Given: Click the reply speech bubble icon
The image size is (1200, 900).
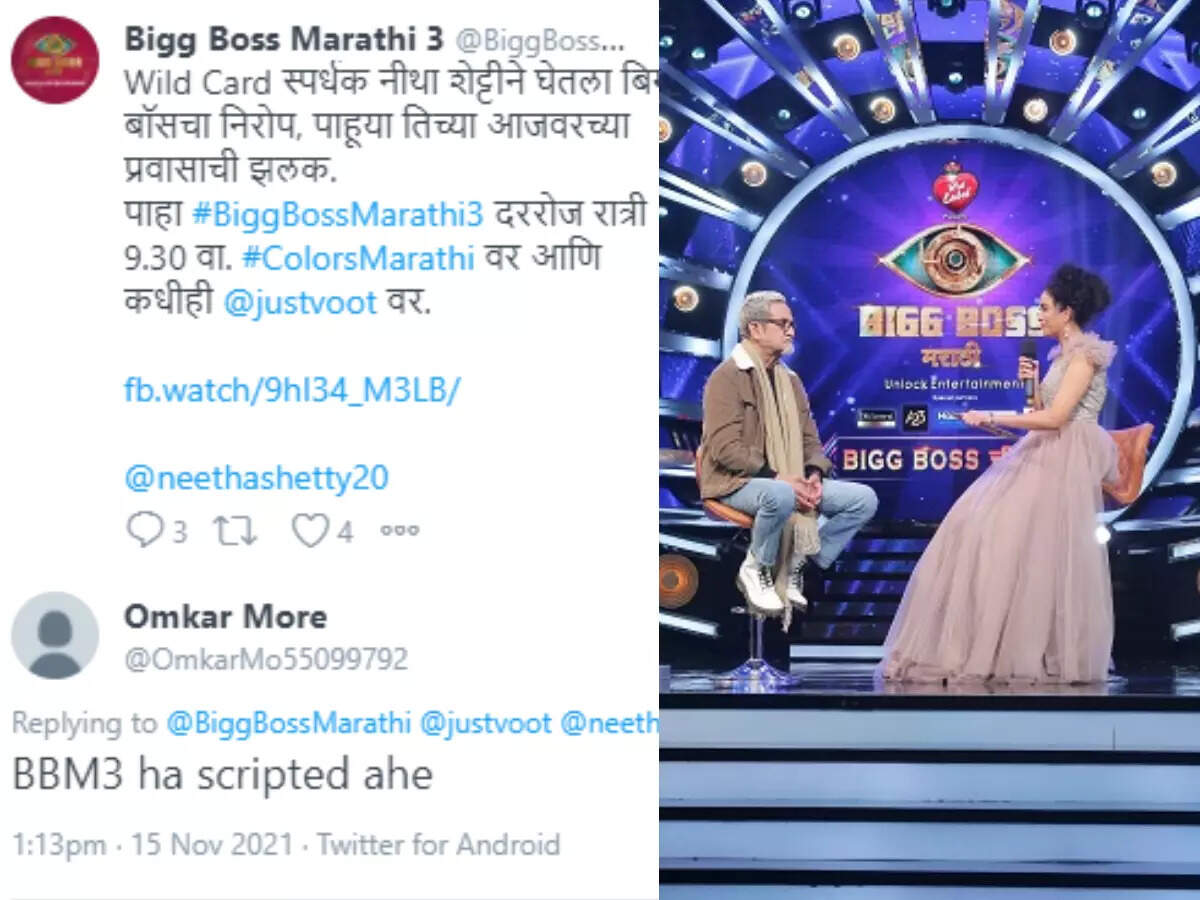Looking at the screenshot, I should 145,530.
